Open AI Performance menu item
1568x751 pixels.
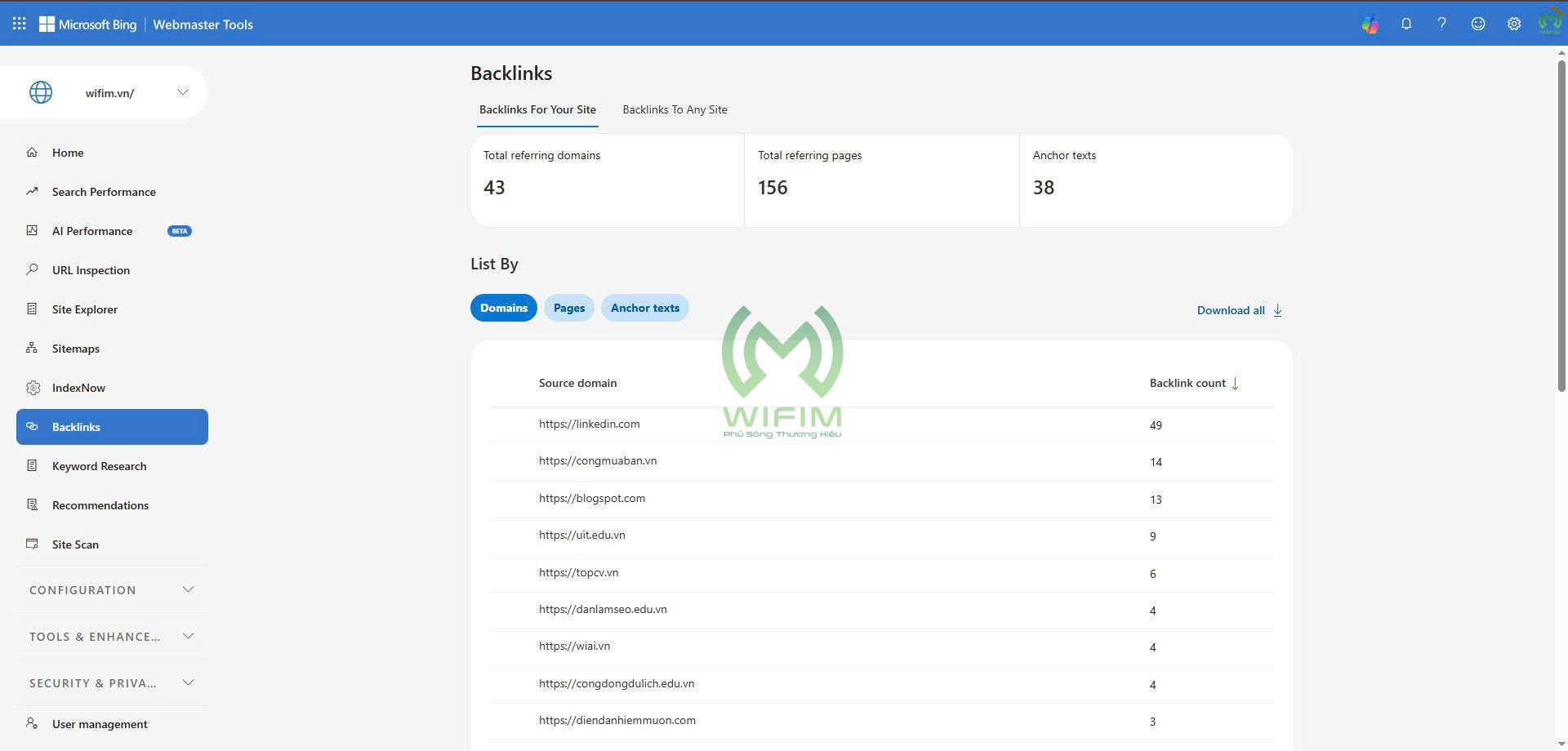112,231
